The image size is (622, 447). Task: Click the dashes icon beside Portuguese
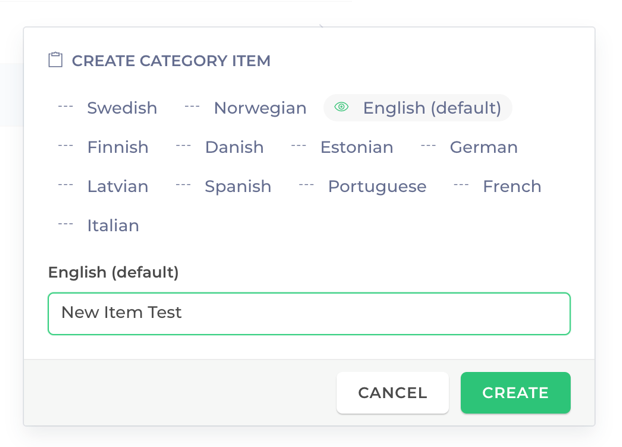[306, 185]
